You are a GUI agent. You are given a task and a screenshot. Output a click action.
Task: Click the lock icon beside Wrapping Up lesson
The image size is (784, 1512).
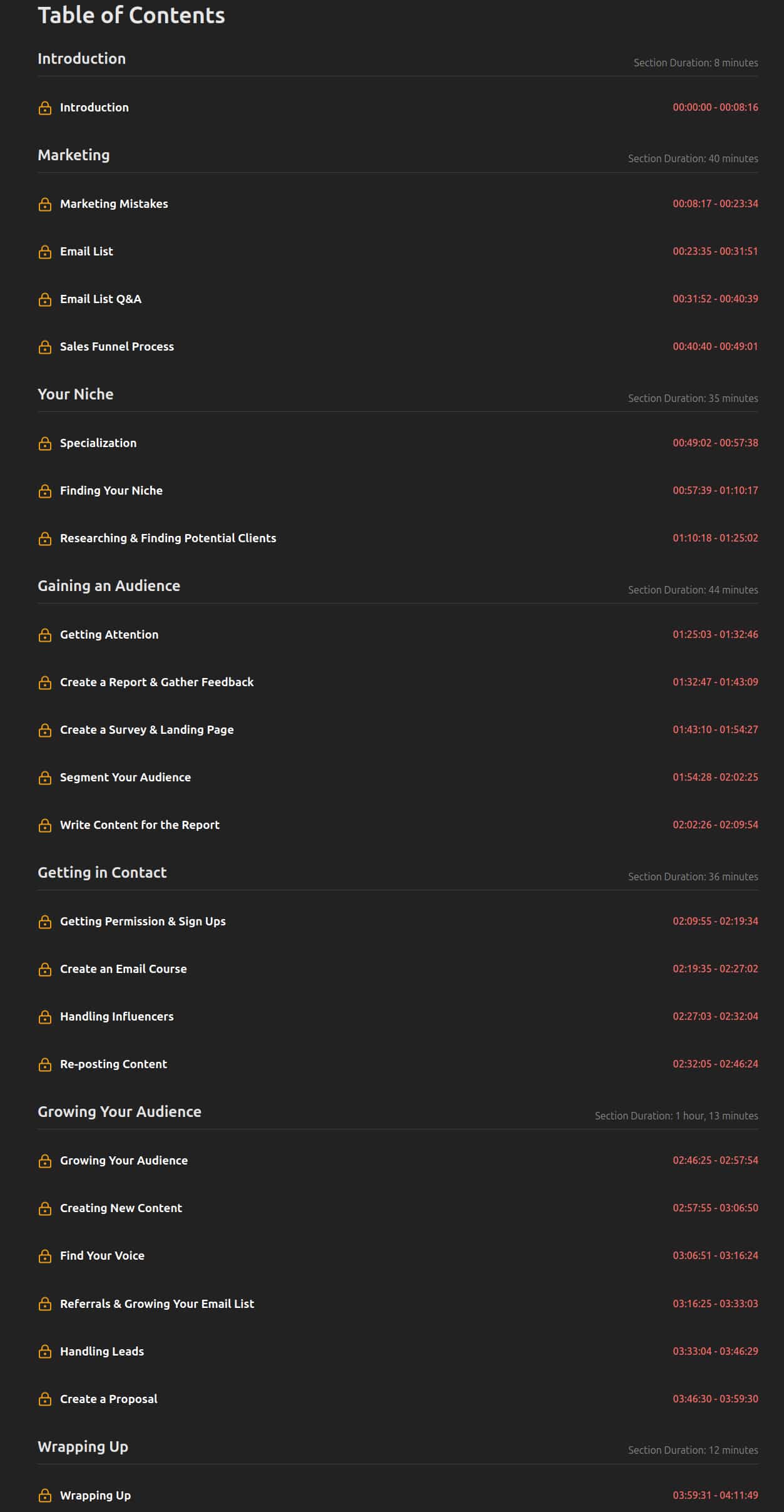tap(45, 1496)
